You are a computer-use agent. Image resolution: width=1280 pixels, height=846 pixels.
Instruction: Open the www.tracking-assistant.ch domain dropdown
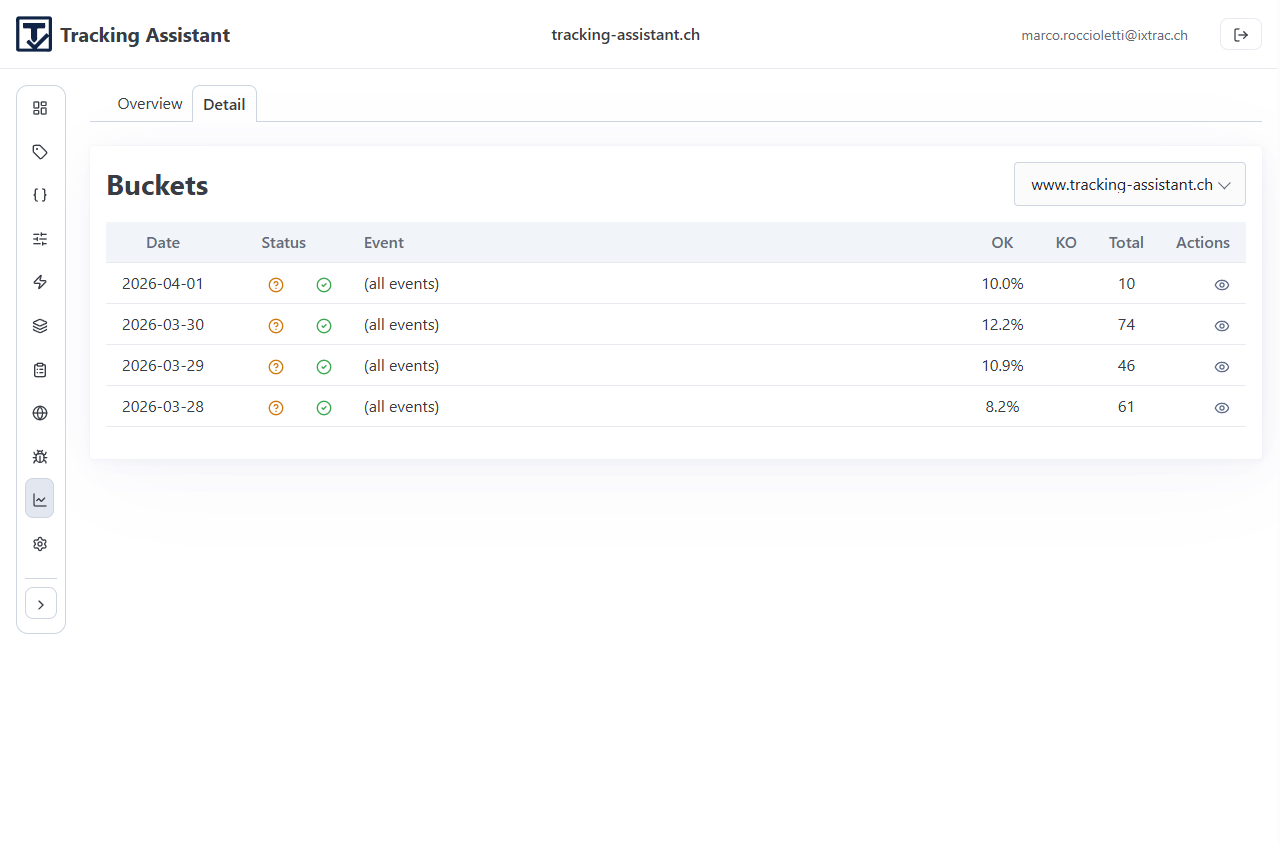1129,185
